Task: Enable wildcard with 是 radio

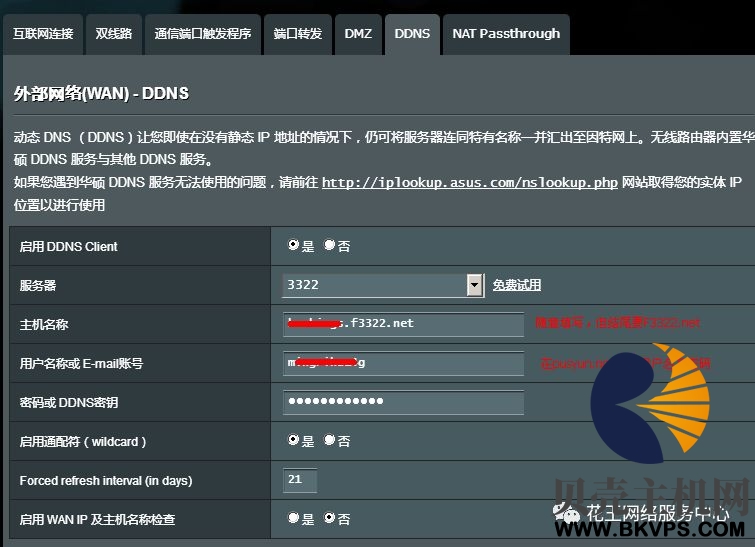Action: tap(293, 440)
